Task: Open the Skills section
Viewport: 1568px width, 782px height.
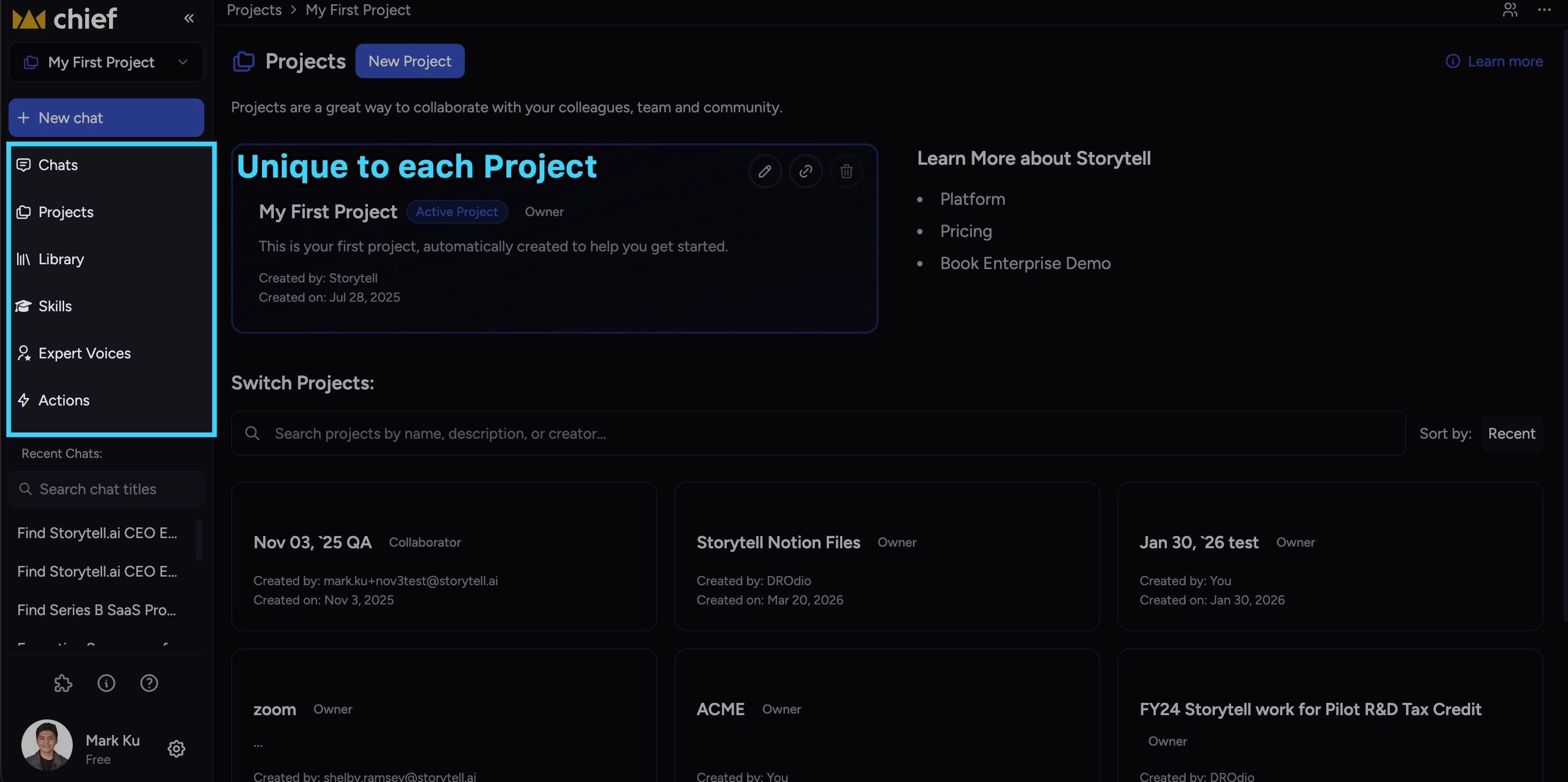Action: tap(55, 306)
